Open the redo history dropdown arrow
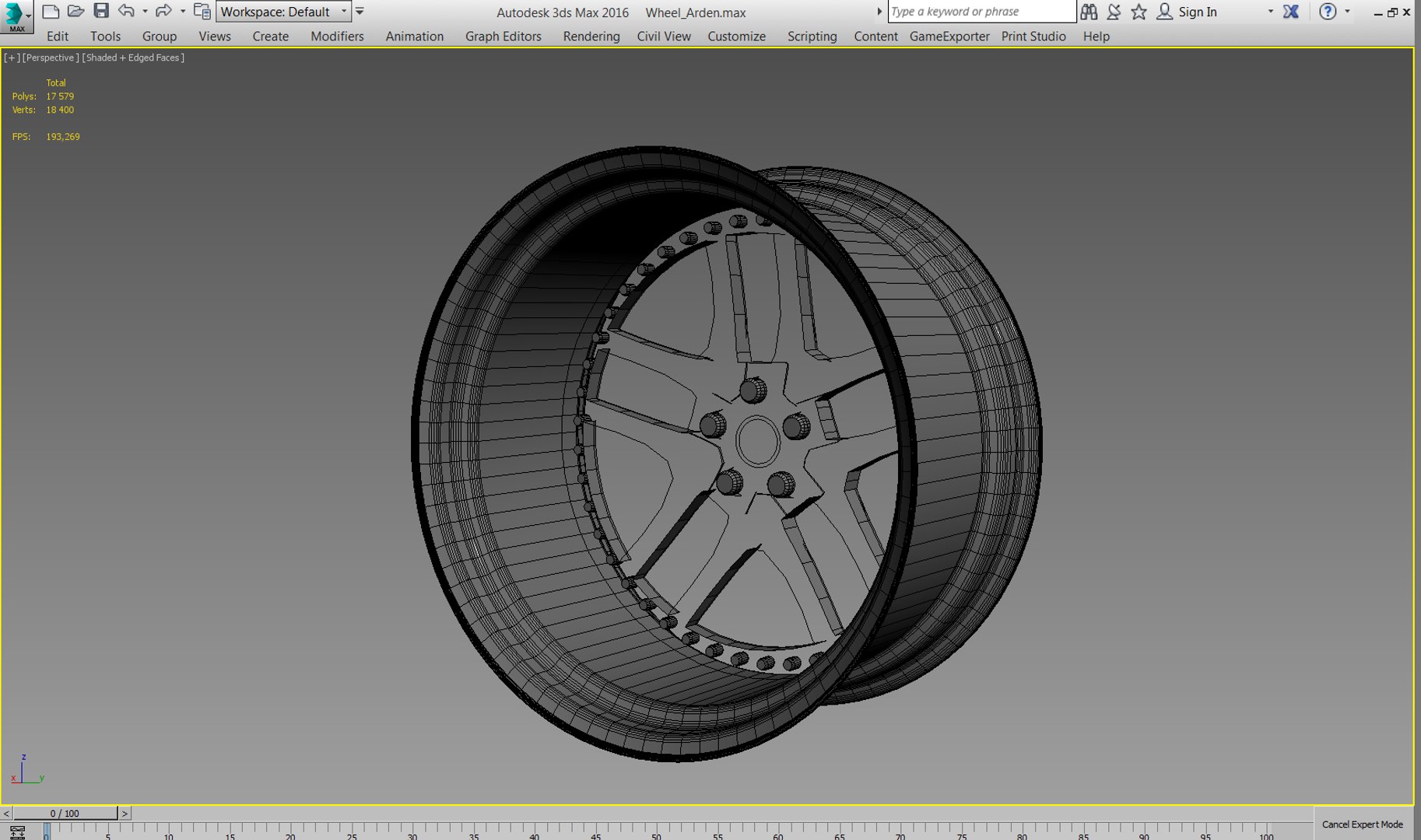This screenshot has height=840, width=1421. click(x=183, y=12)
